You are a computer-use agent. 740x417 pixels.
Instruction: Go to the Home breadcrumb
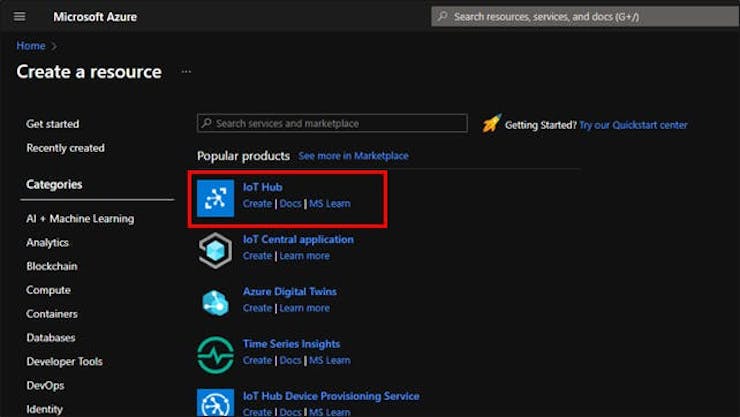31,46
